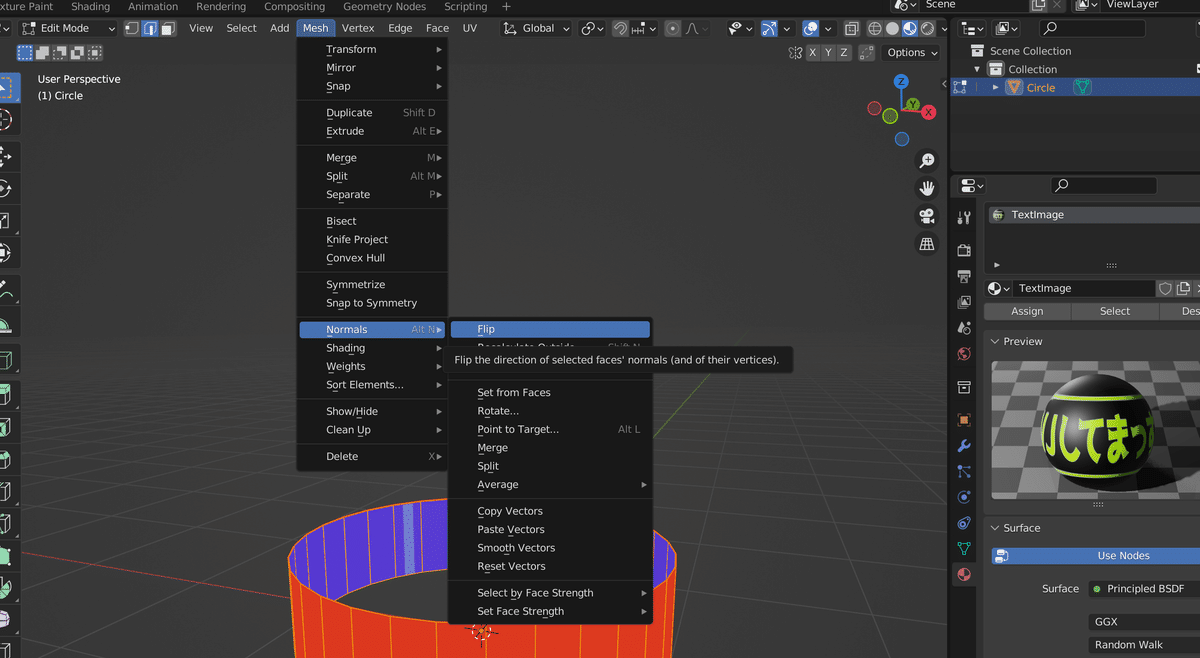Open the Object Data mesh tab
The image size is (1200, 658).
[x=964, y=549]
